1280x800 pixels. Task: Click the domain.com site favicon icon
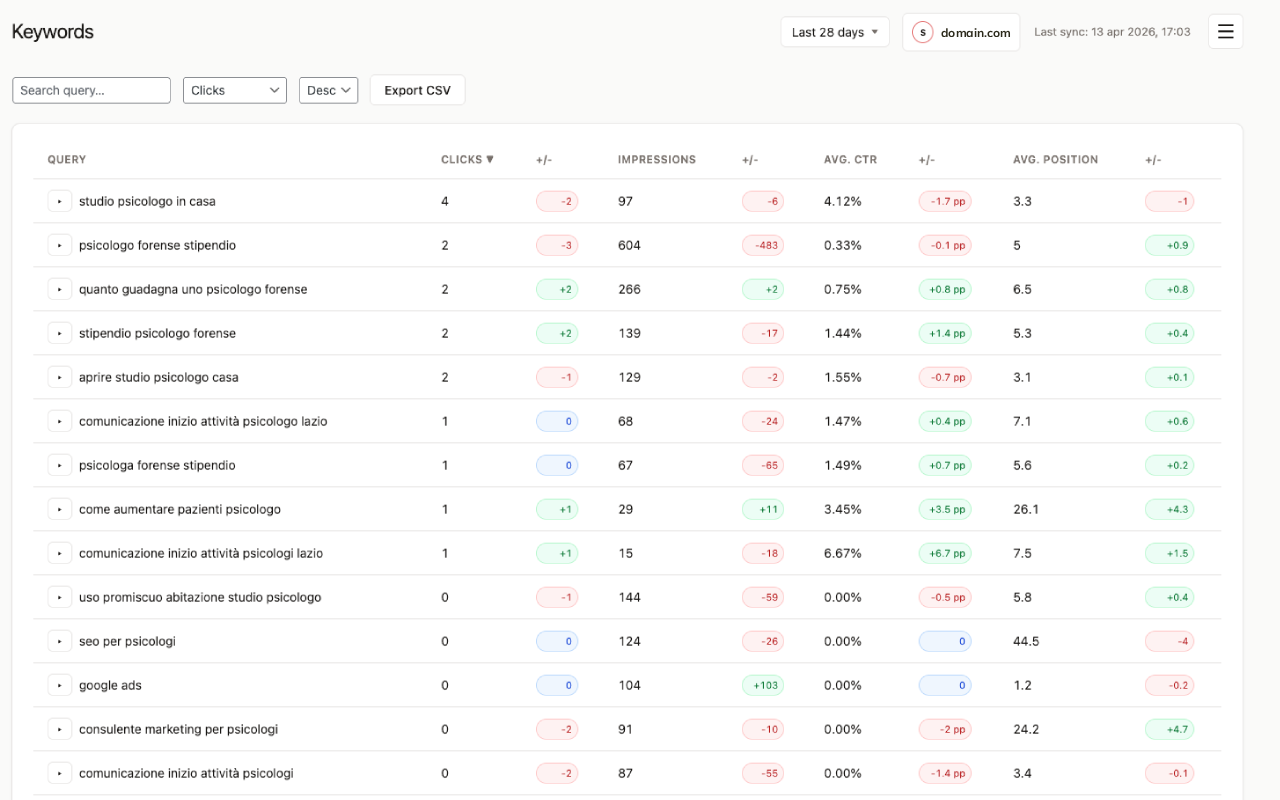pos(923,31)
